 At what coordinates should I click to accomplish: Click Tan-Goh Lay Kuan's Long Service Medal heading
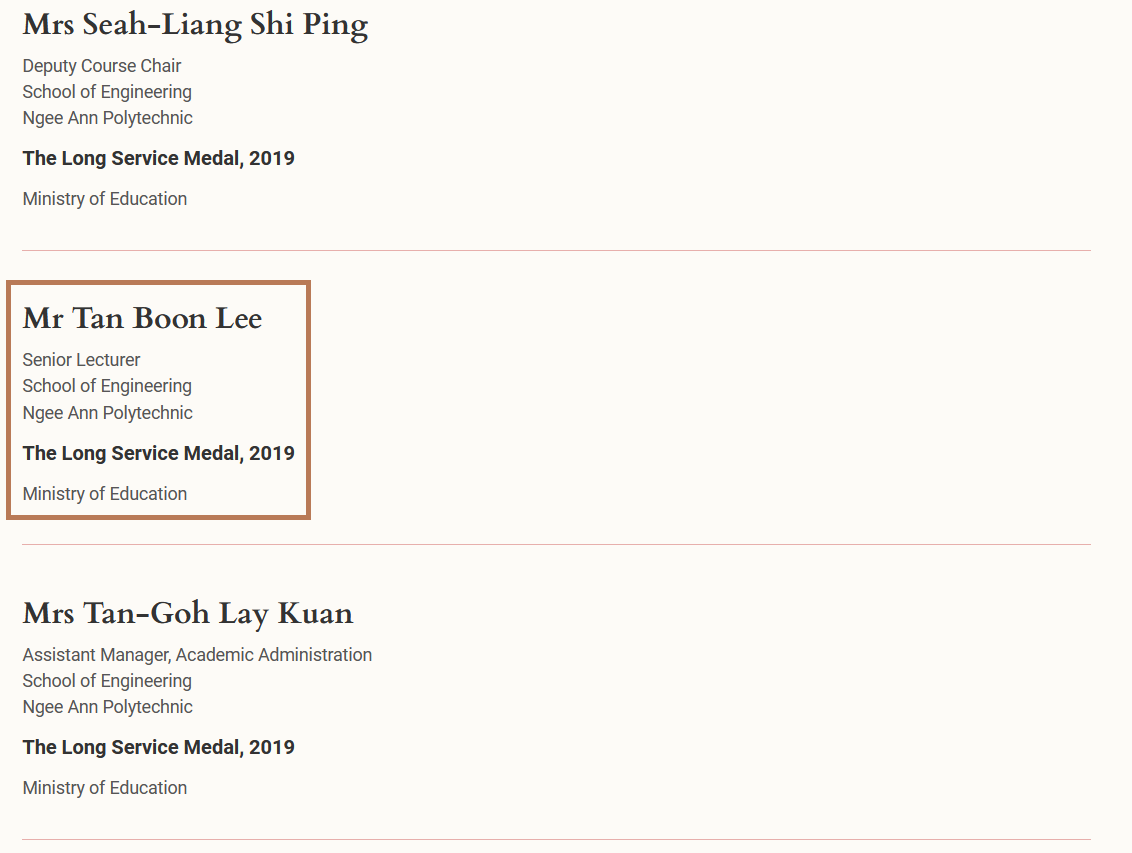point(158,747)
